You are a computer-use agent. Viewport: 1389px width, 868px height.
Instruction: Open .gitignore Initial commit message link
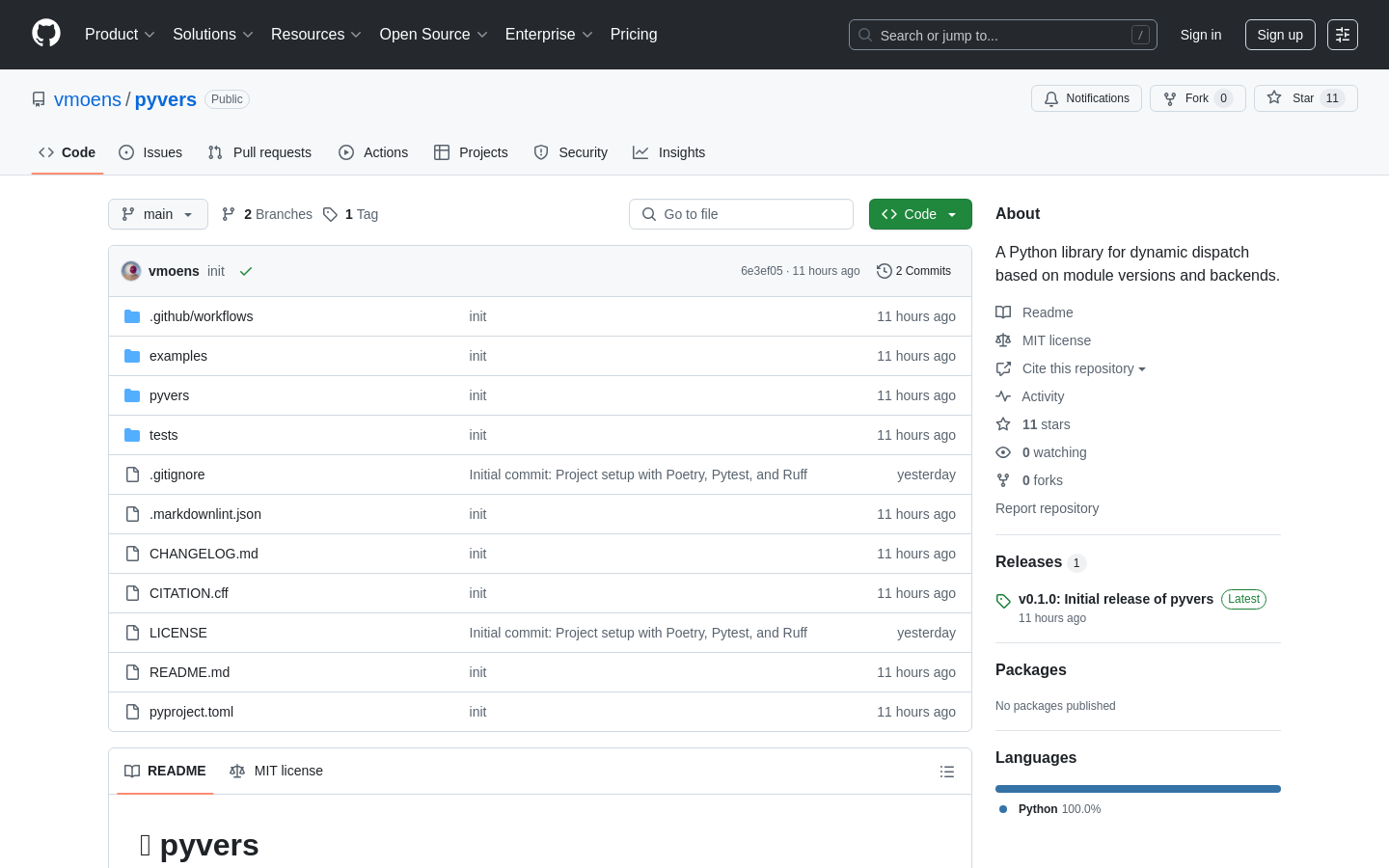pos(639,475)
